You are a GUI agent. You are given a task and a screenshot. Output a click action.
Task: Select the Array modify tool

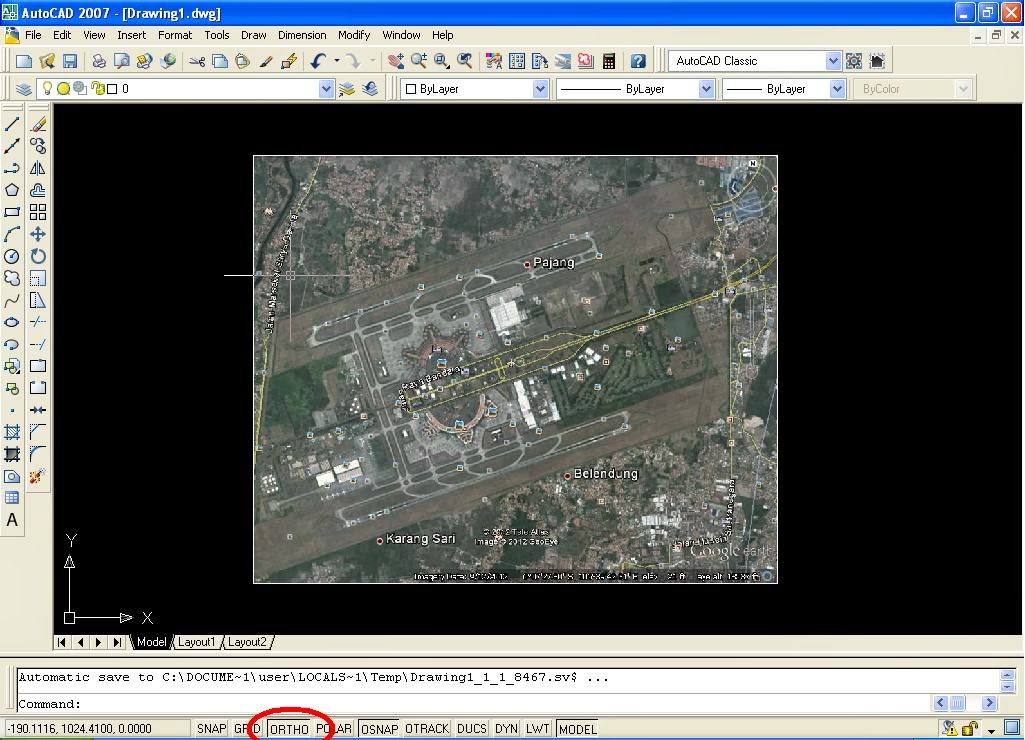tap(38, 212)
